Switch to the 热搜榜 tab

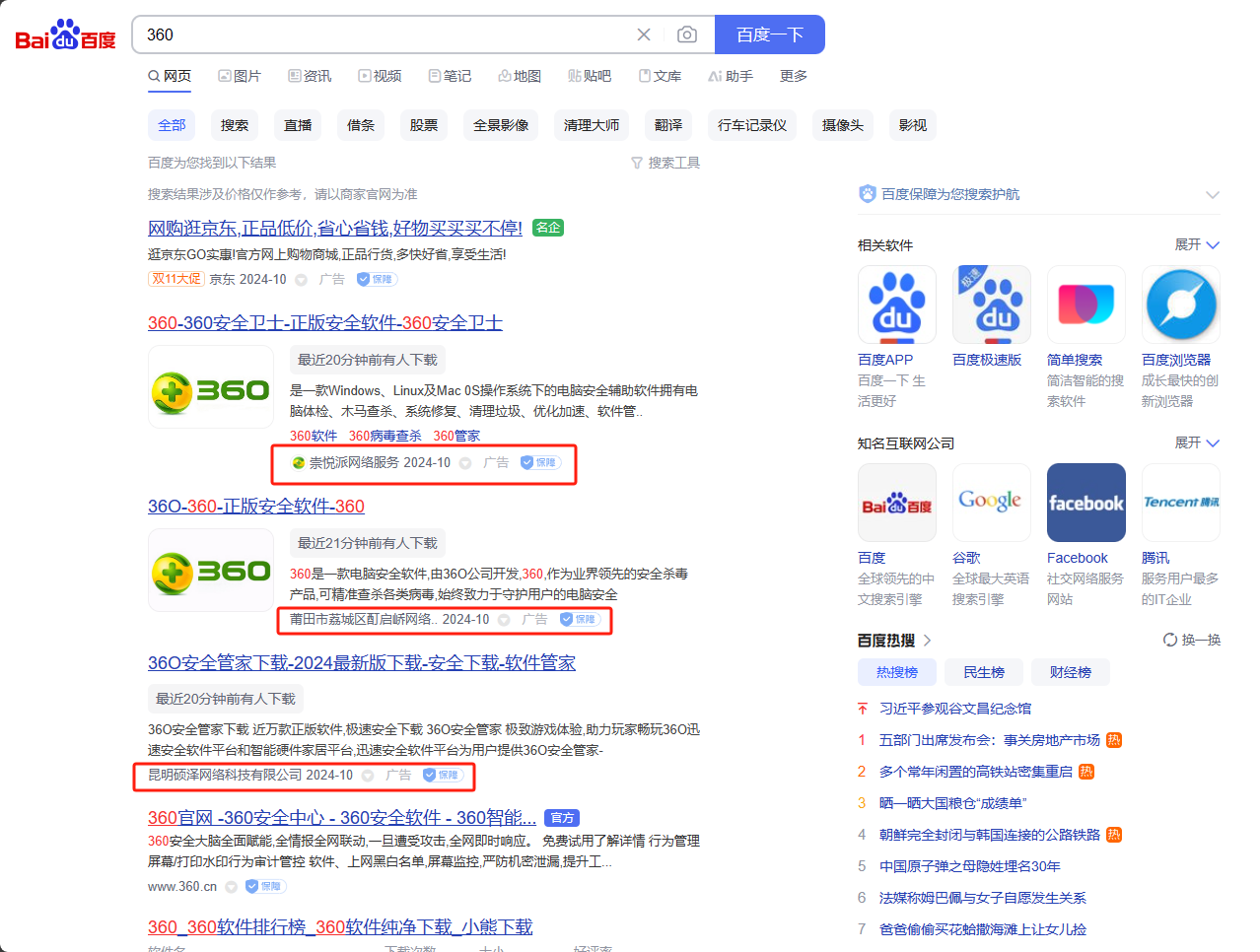[897, 672]
